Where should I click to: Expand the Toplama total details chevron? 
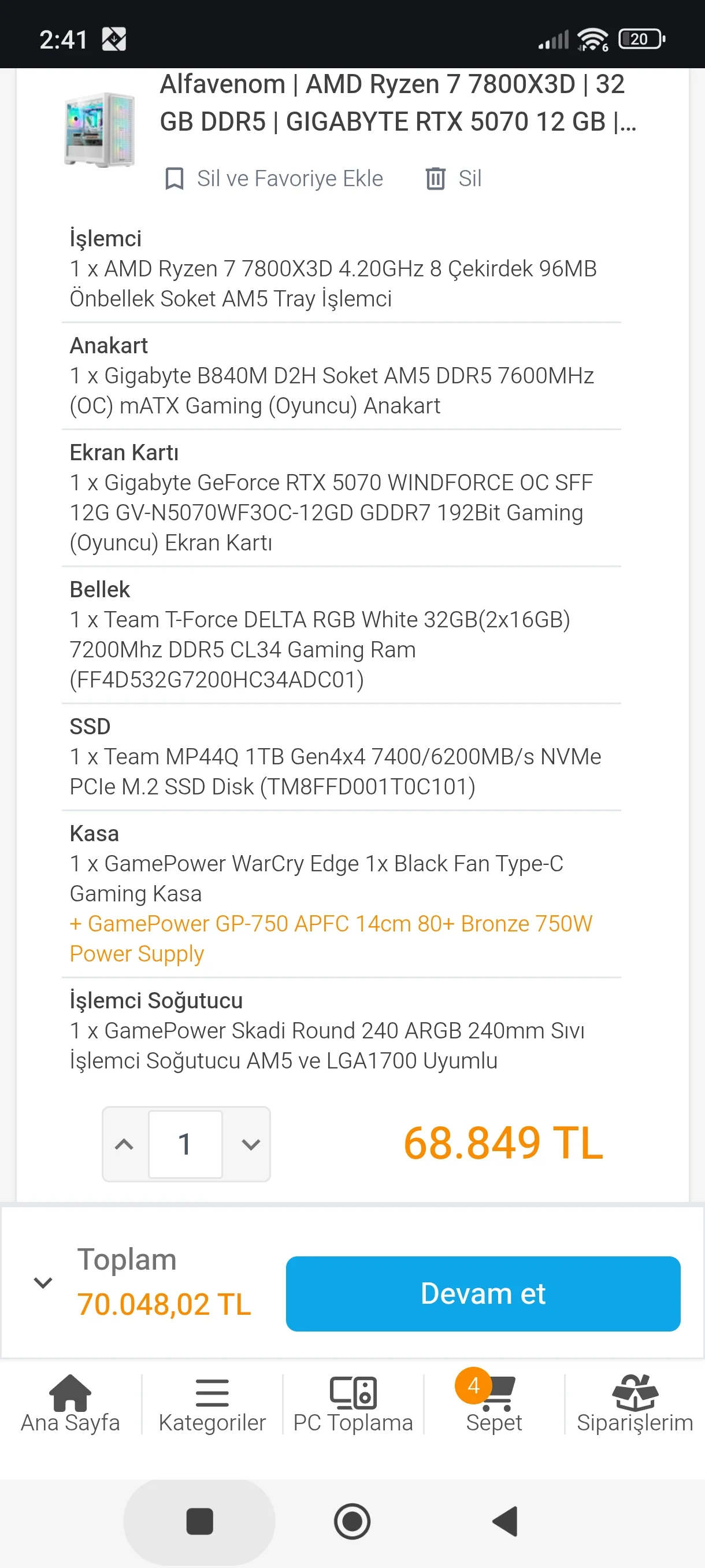(43, 1282)
